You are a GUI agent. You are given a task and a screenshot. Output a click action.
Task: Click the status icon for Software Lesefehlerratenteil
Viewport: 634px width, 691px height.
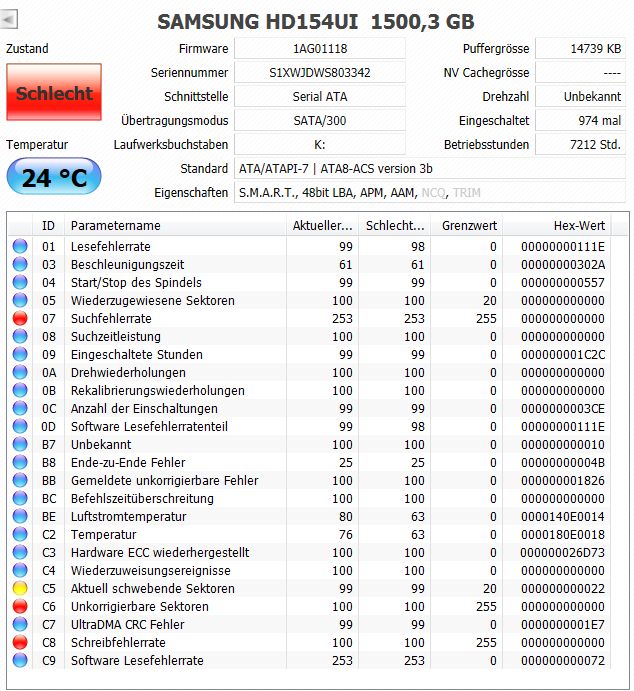[x=20, y=426]
